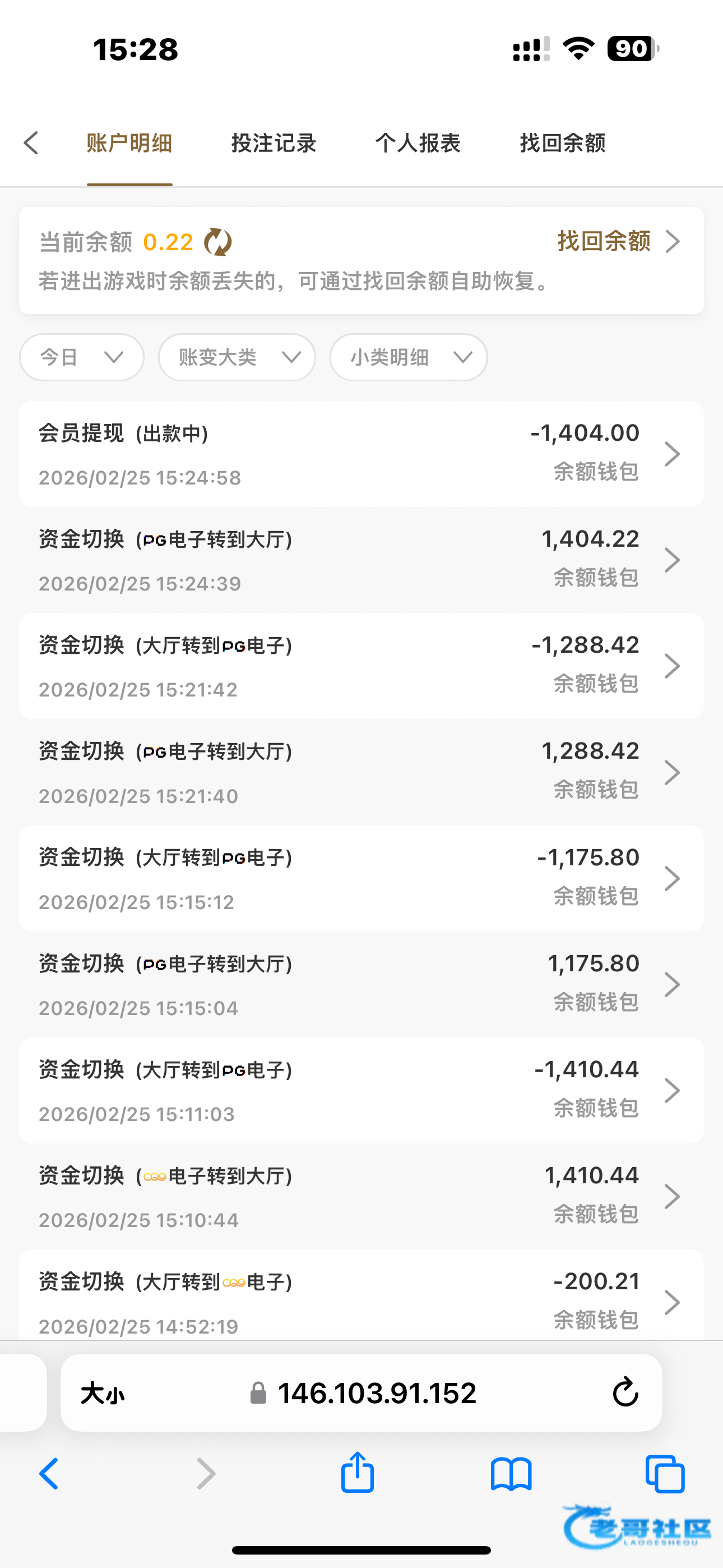The height and width of the screenshot is (1568, 723).
Task: Tap the back arrow in app header
Action: coord(31,144)
